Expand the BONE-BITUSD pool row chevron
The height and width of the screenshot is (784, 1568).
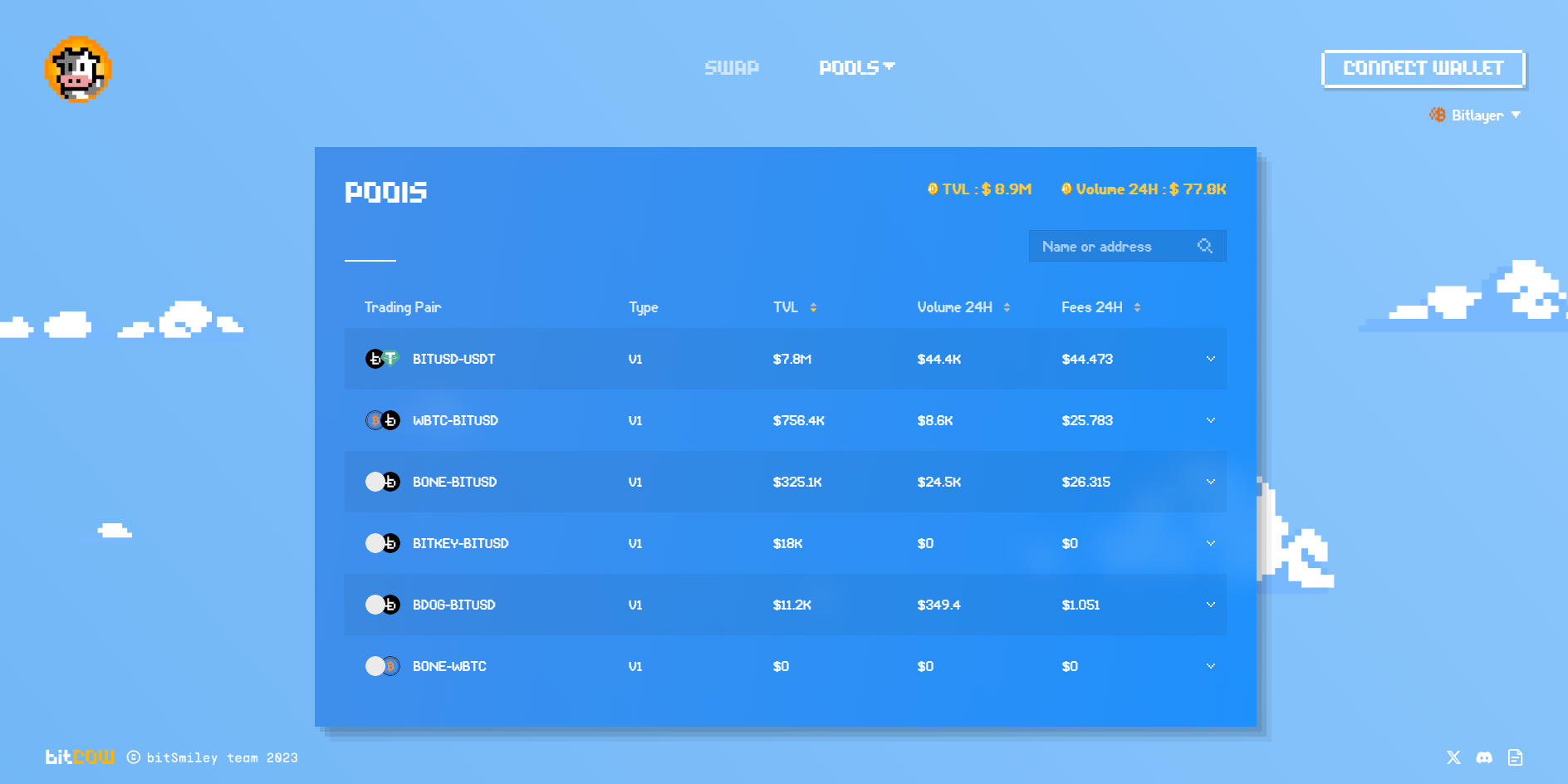(x=1211, y=482)
